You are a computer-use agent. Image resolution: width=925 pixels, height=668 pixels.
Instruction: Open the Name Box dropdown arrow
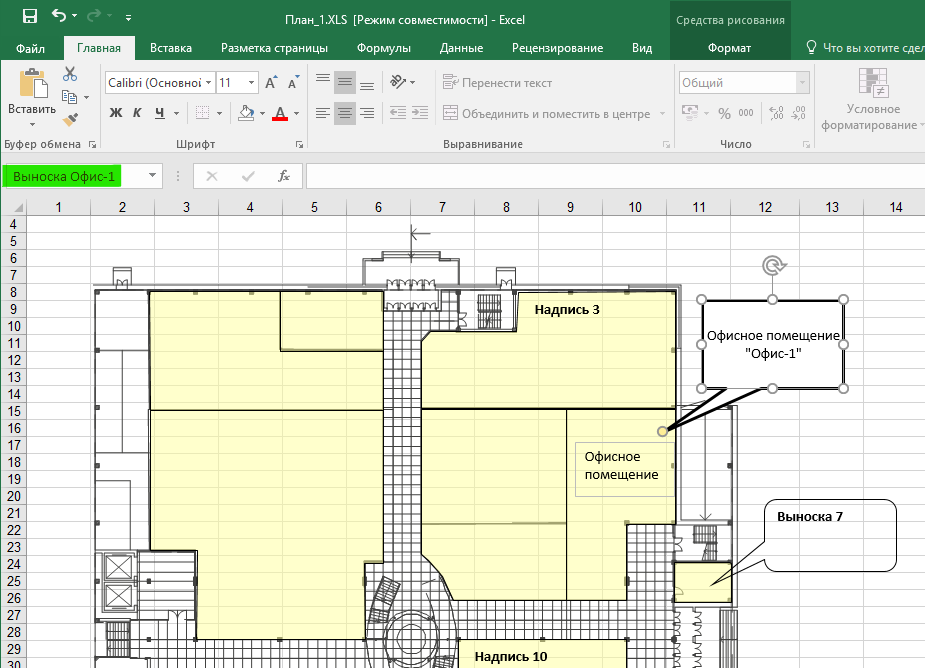153,176
